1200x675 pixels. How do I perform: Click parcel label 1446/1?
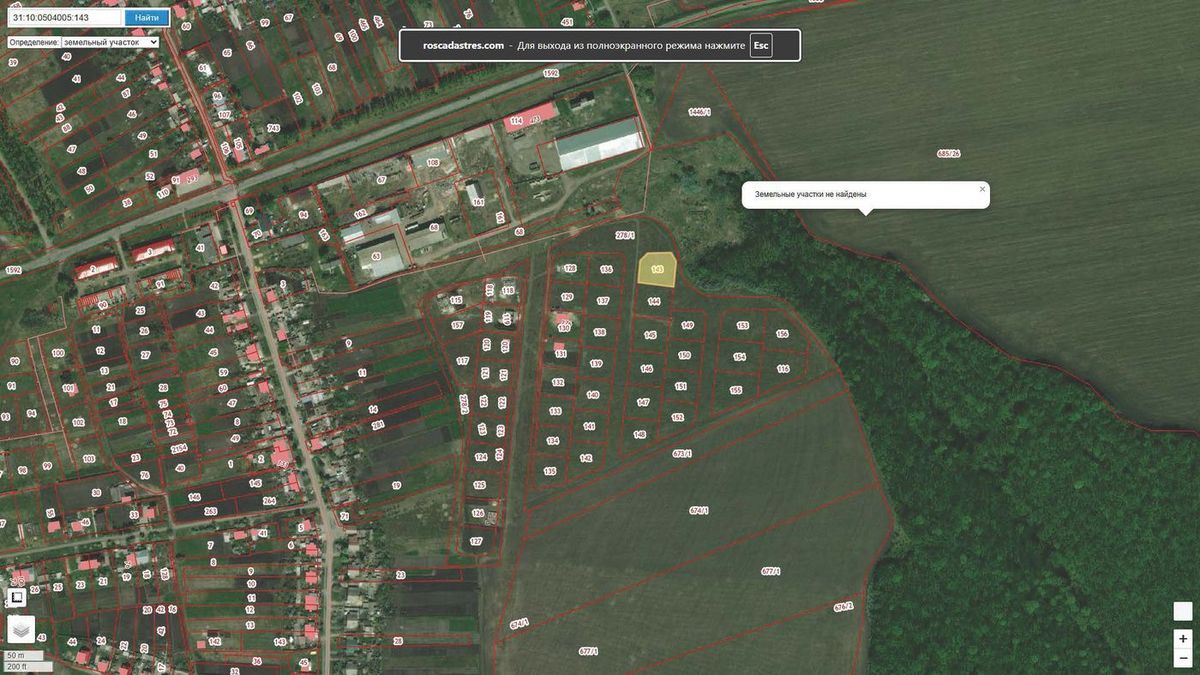(x=700, y=112)
